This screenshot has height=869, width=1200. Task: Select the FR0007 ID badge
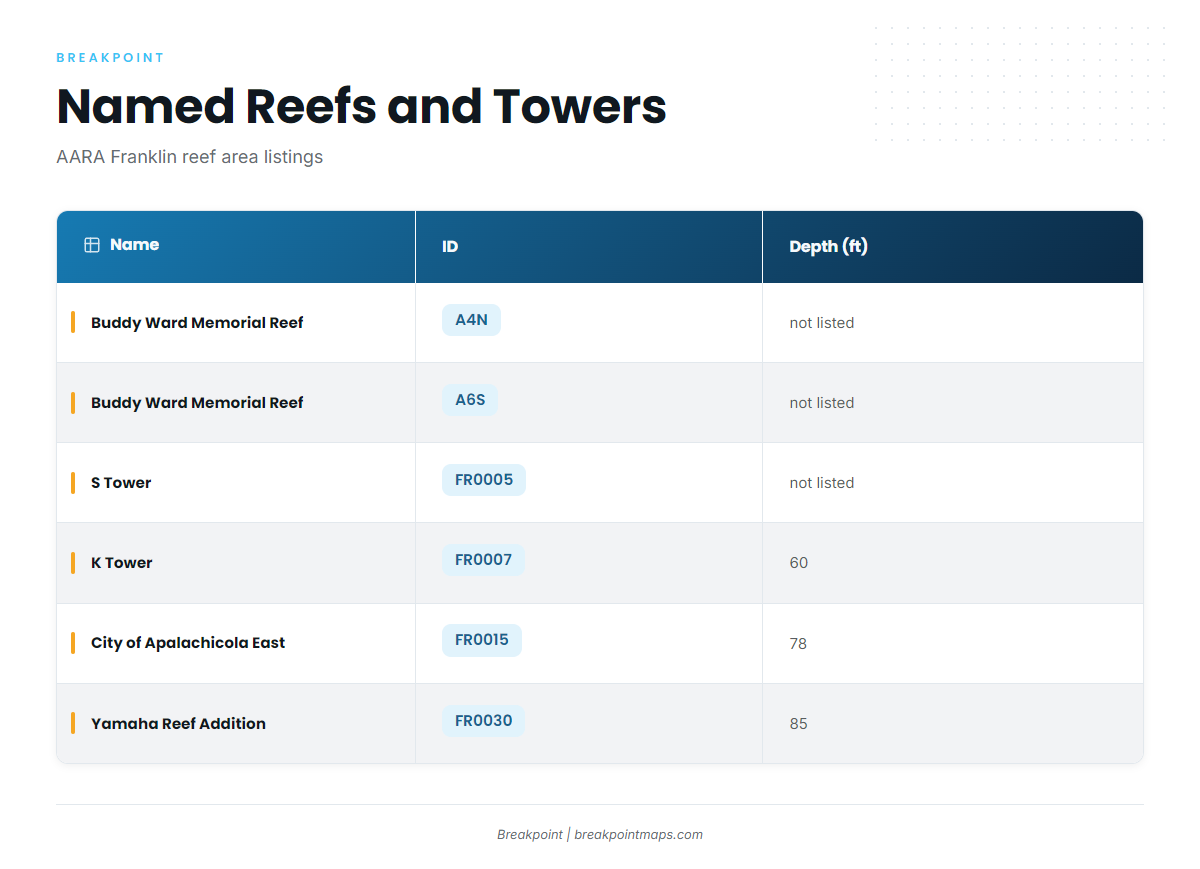[483, 560]
